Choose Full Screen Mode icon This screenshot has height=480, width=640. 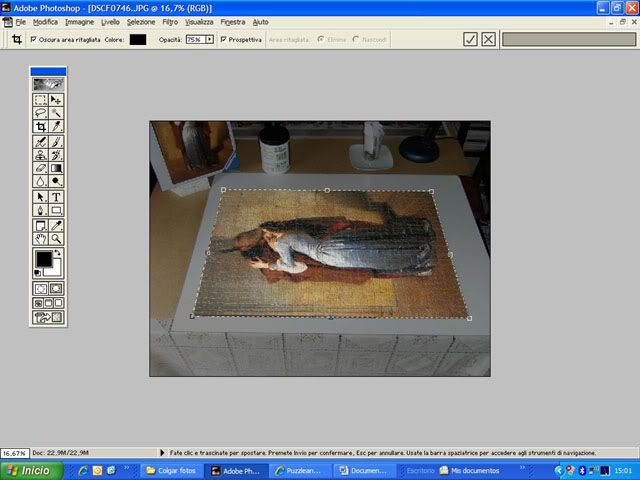click(58, 303)
